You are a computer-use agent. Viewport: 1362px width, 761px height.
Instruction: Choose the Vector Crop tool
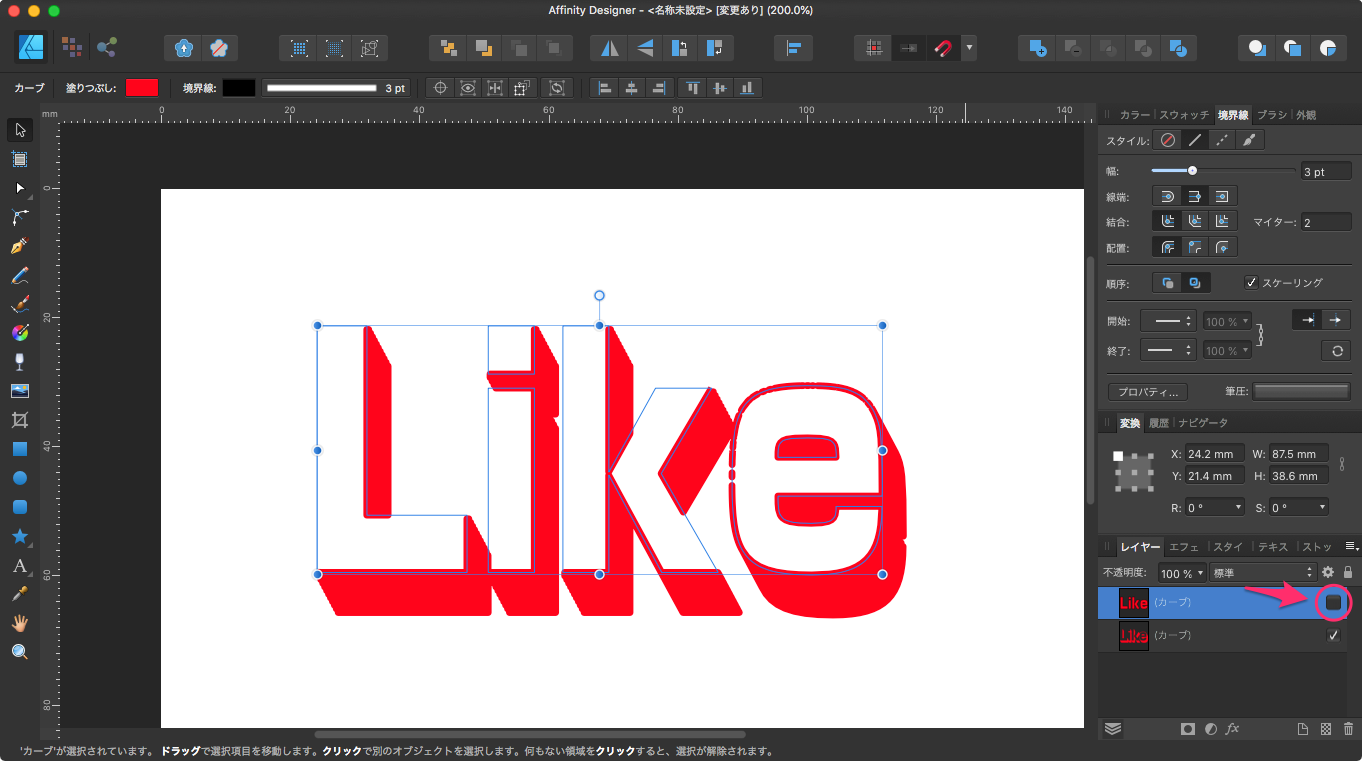coord(19,420)
